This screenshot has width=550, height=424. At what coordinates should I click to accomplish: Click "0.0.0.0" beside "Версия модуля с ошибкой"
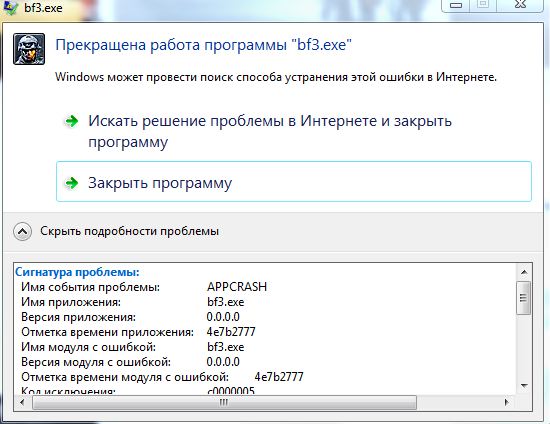click(223, 362)
